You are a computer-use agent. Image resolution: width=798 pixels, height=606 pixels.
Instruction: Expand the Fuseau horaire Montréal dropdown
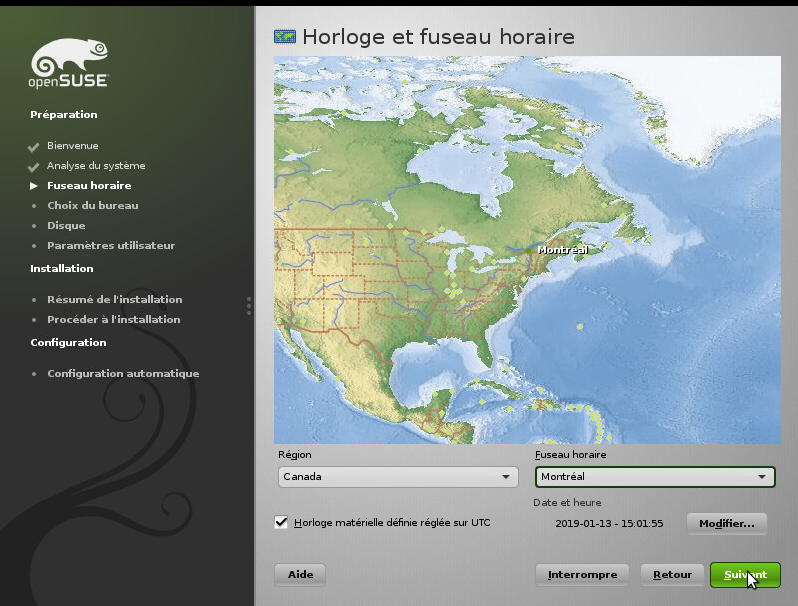(655, 477)
